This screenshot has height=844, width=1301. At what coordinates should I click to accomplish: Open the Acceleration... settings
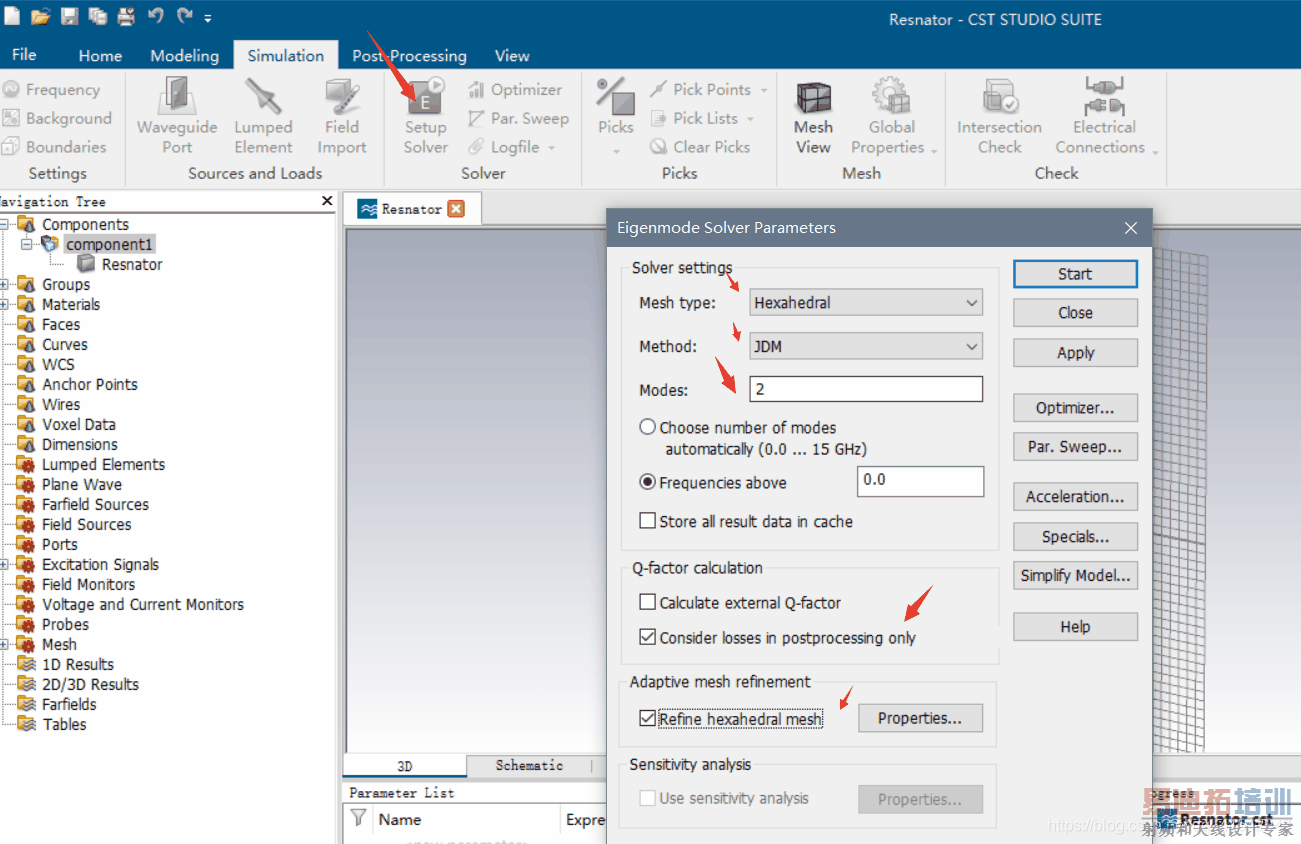click(1075, 497)
